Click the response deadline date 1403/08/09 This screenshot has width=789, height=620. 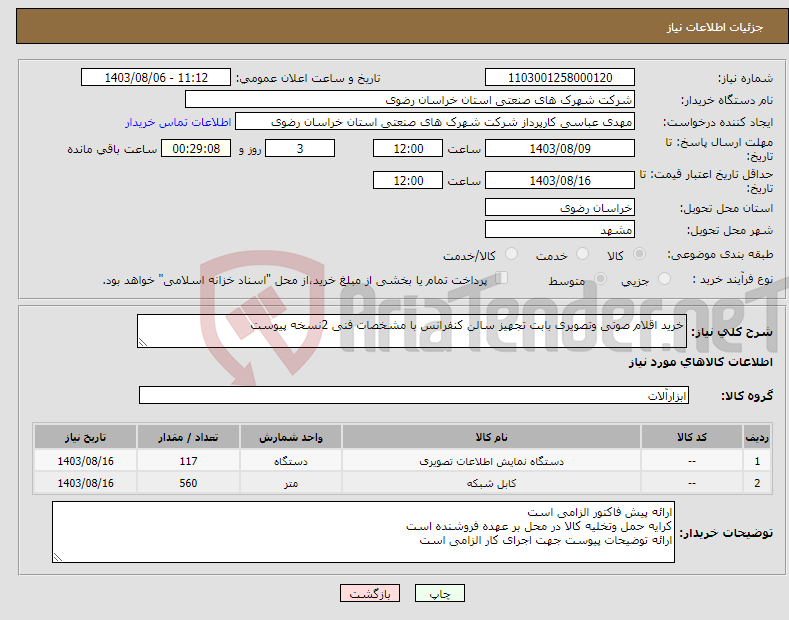[560, 148]
